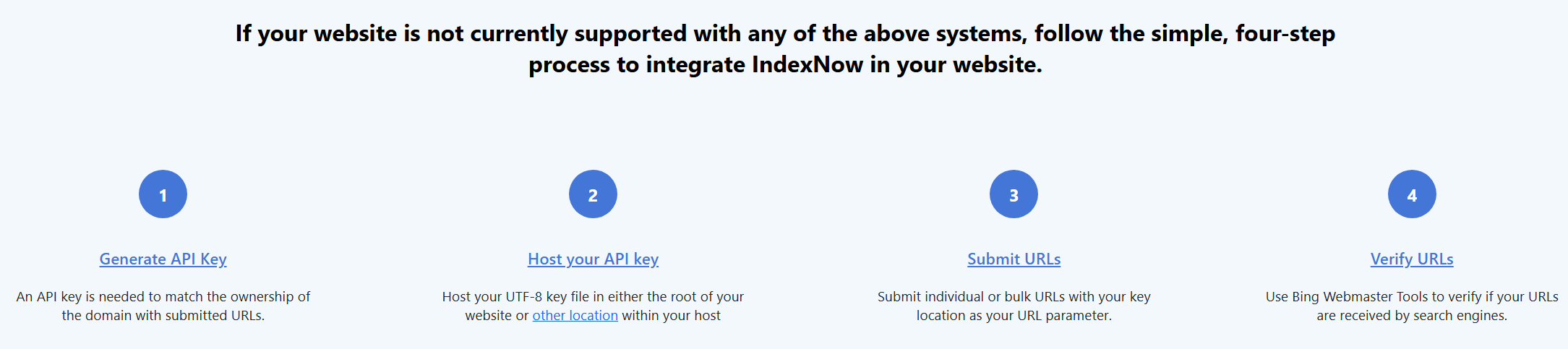Follow the Verify URLs link
This screenshot has width=1568, height=349.
pyautogui.click(x=1412, y=259)
